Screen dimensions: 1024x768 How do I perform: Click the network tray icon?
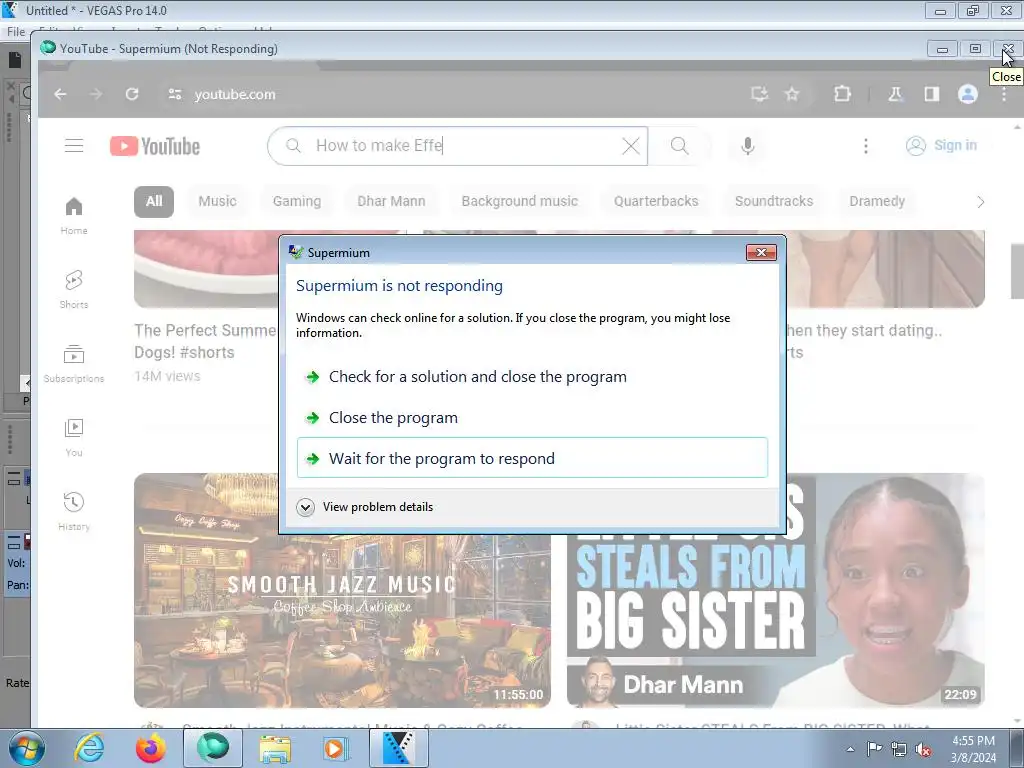tap(899, 749)
